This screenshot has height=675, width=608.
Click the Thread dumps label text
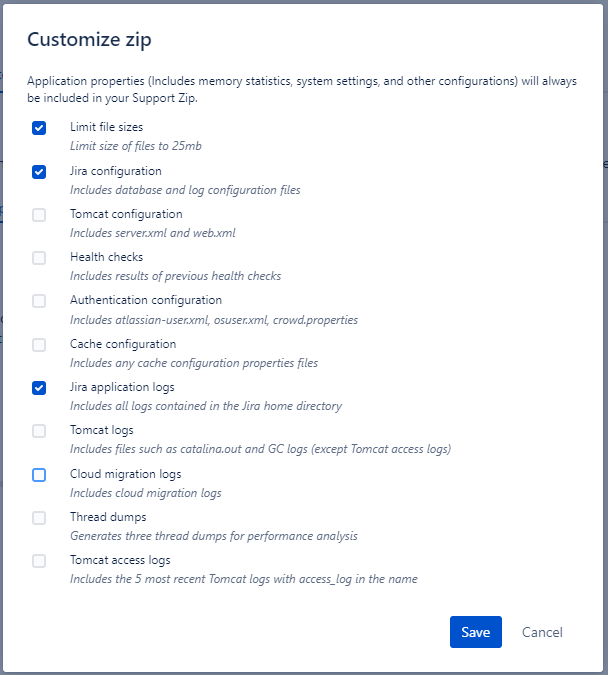pyautogui.click(x=108, y=517)
